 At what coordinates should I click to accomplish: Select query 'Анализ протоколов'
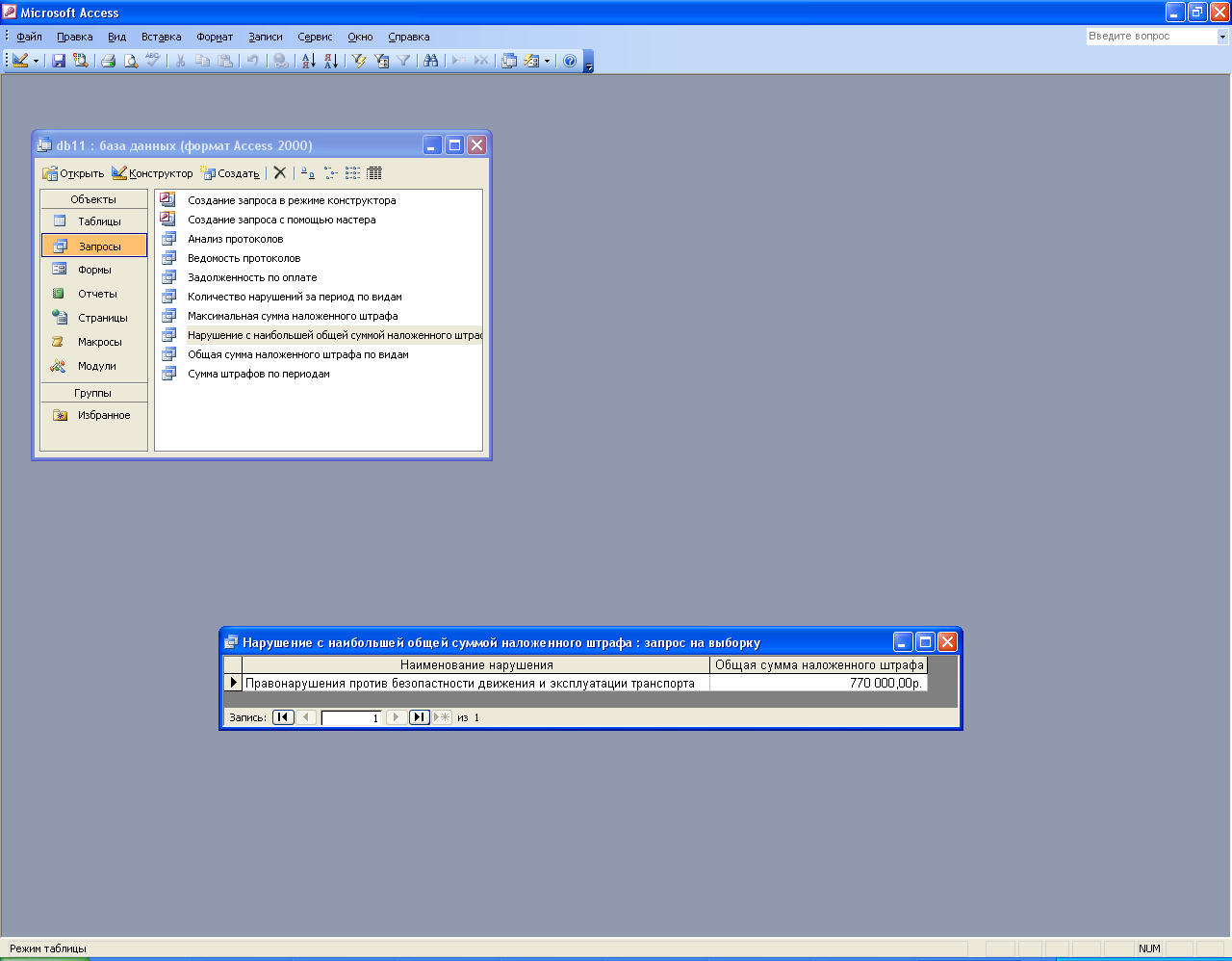point(235,239)
